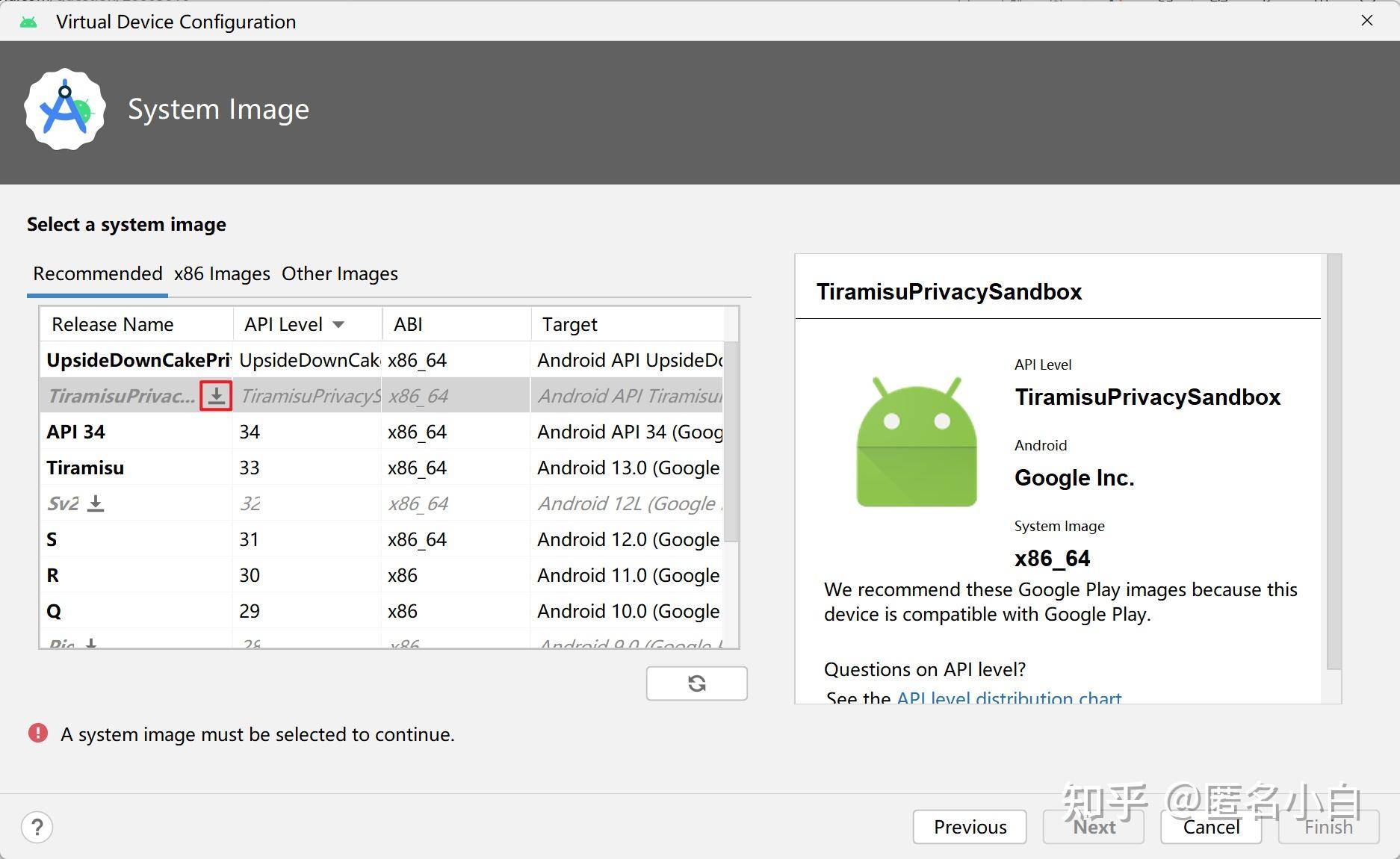The width and height of the screenshot is (1400, 859).
Task: Select the API 34 system image row
Action: [382, 432]
